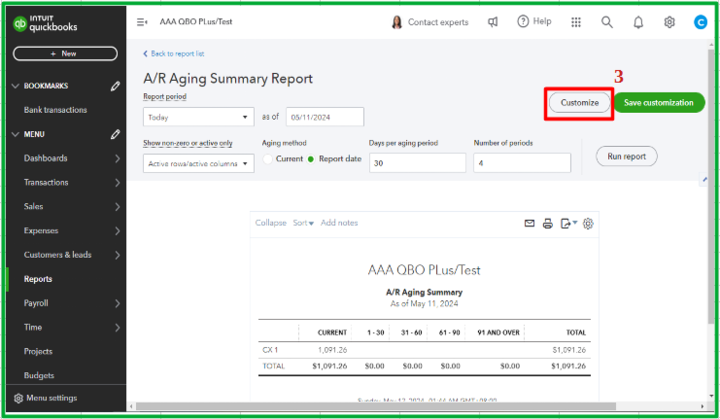Click the Run report button
This screenshot has height=419, width=720.
click(626, 157)
